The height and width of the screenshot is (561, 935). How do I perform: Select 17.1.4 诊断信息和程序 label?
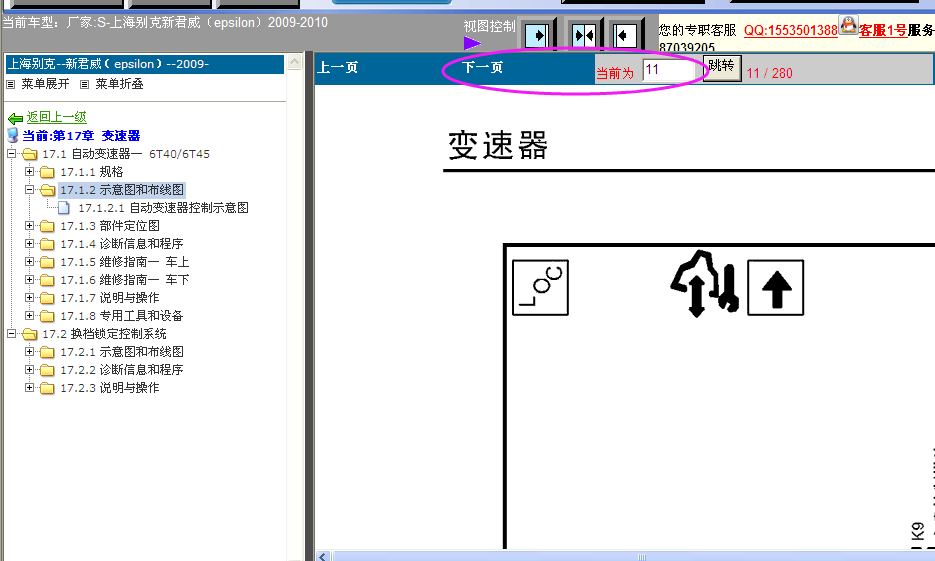tap(122, 244)
